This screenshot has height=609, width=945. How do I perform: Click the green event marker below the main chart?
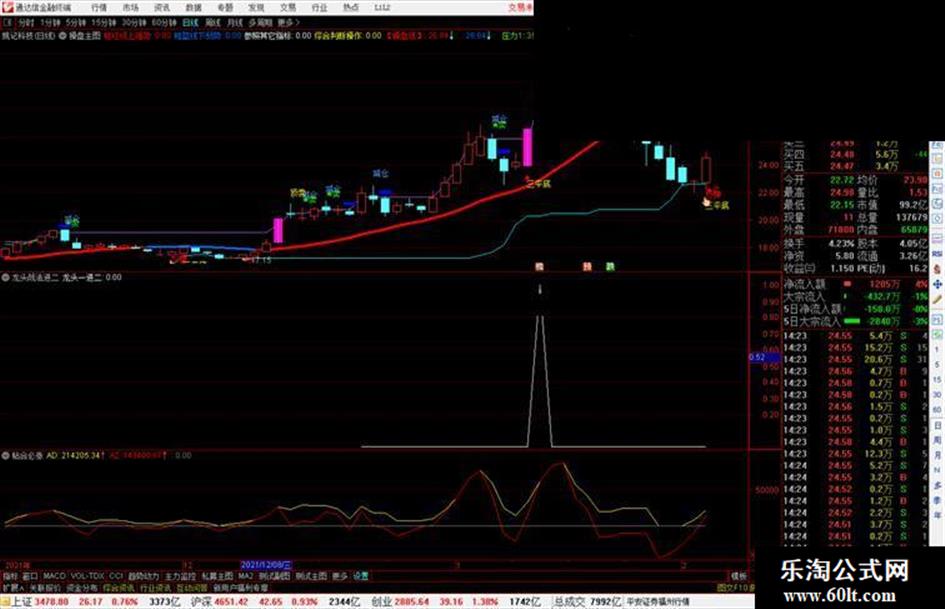click(x=610, y=267)
